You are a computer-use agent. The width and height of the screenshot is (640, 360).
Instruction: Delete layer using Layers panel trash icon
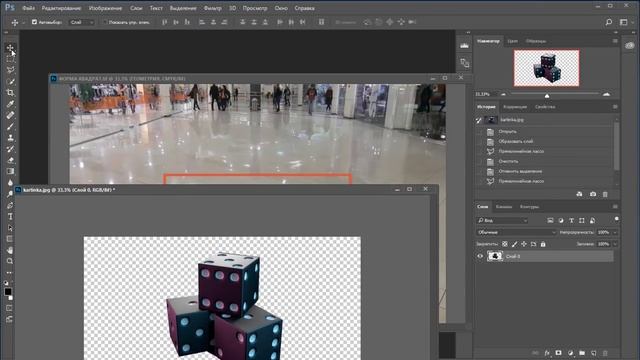(605, 353)
